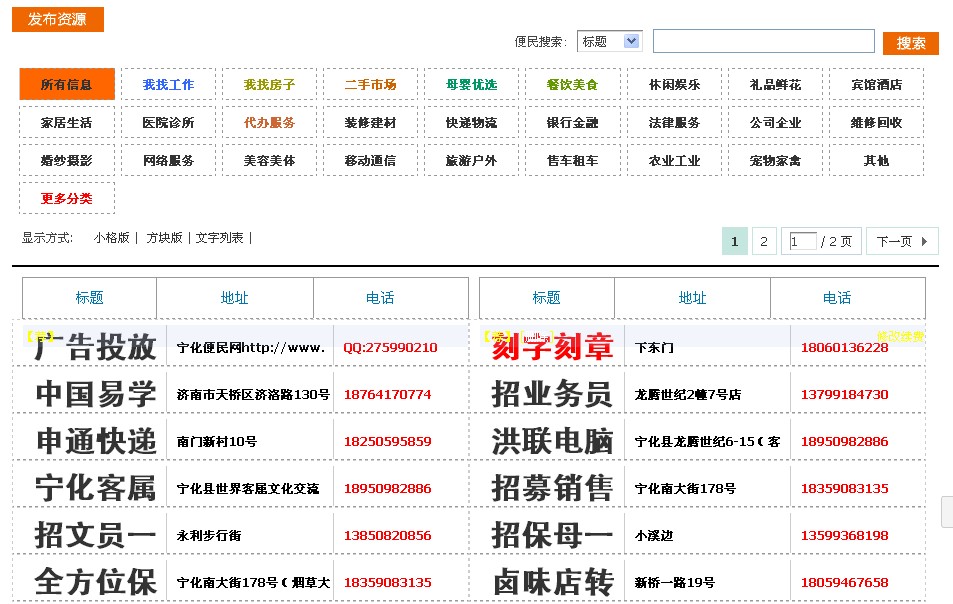Viewport: 953px width, 604px height.
Task: Open the 餐饮美食 category
Action: coord(572,84)
